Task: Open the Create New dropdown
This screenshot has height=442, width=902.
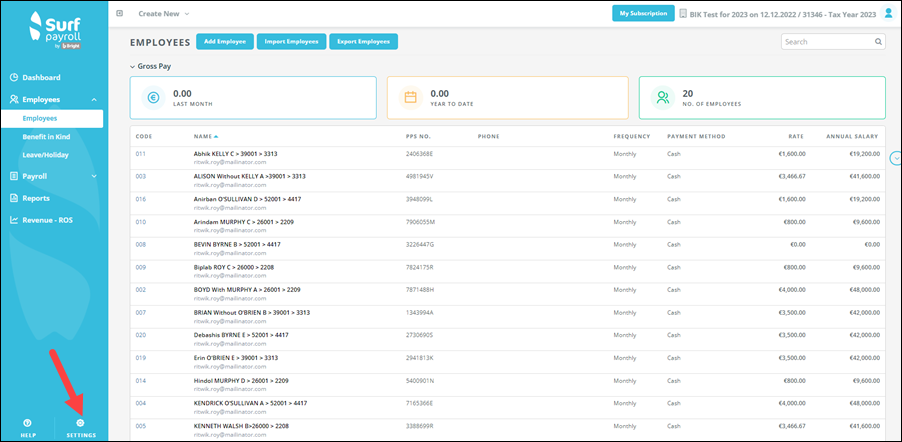Action: 164,13
